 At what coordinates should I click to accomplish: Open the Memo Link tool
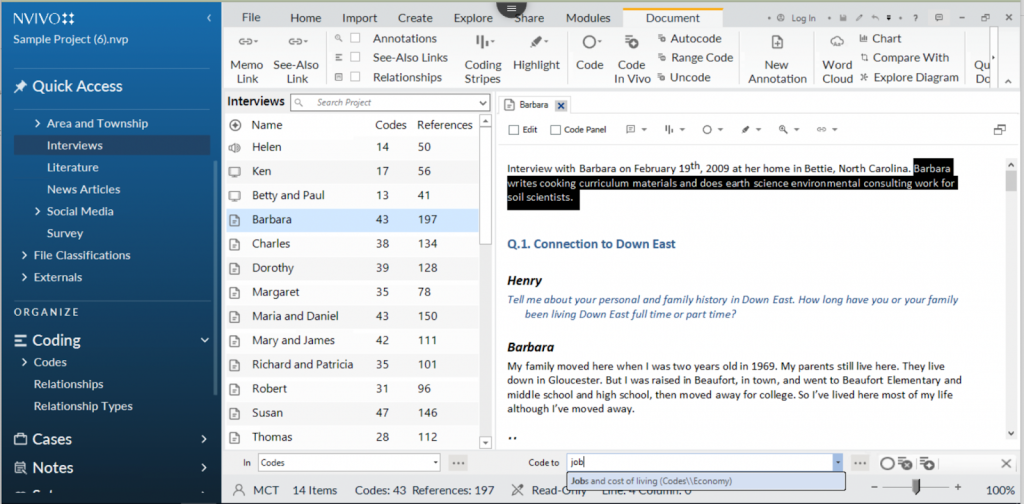coord(246,59)
